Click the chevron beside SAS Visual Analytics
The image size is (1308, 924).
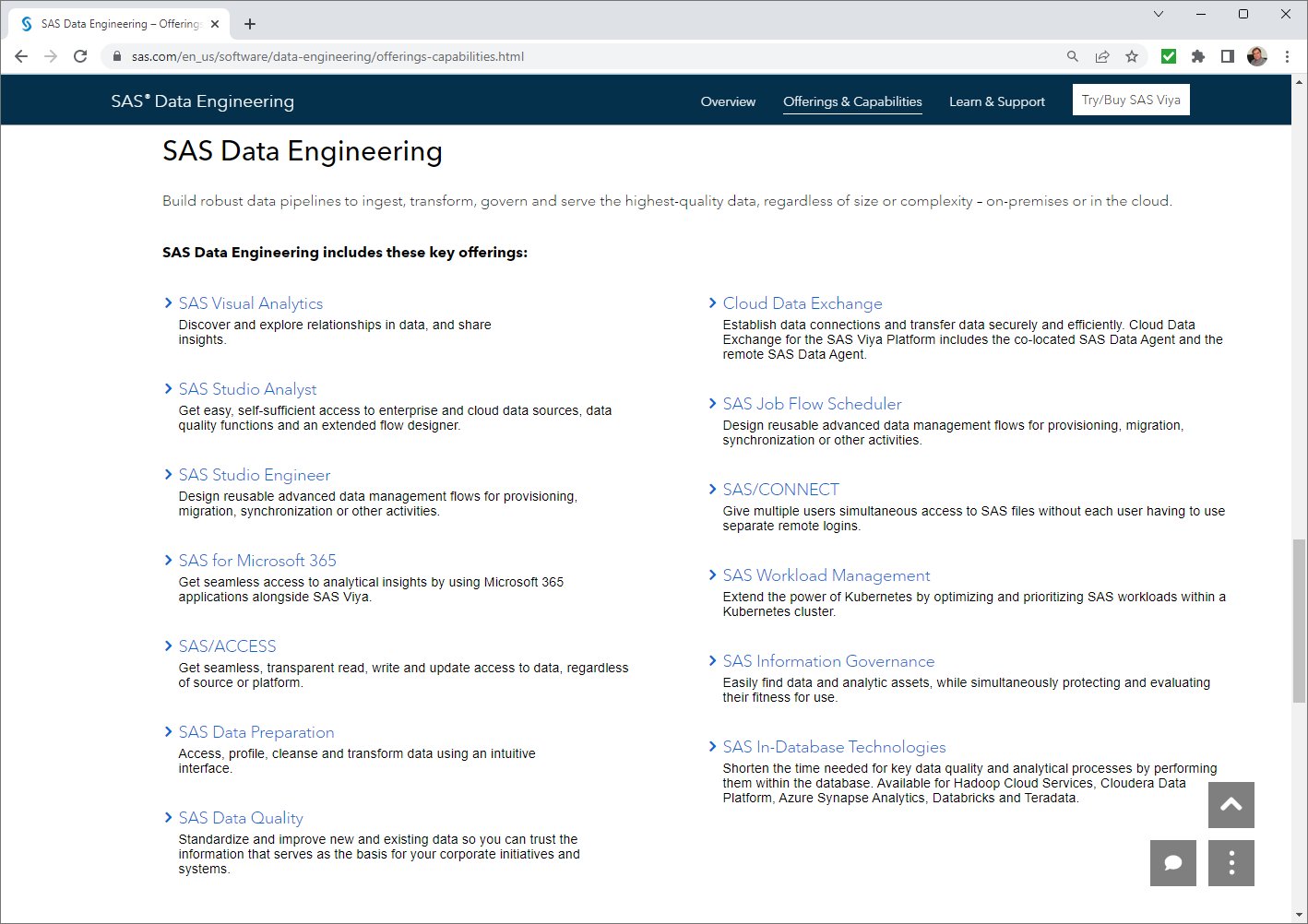tap(168, 302)
